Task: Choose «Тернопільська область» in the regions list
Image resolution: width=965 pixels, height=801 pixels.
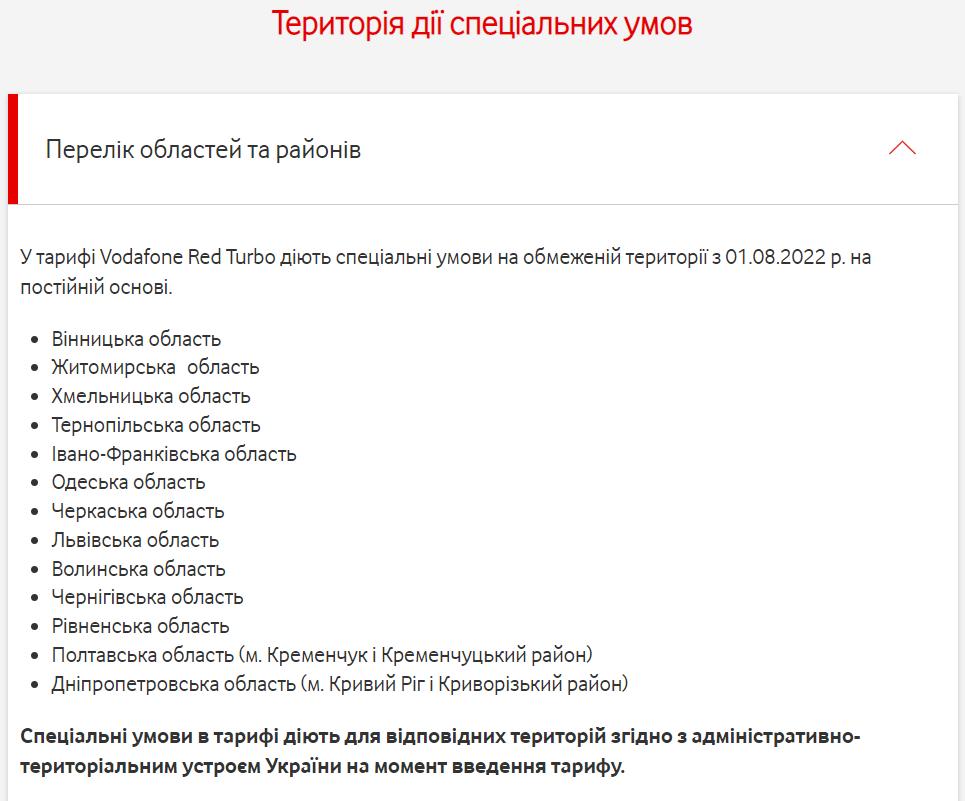Action: coord(155,424)
